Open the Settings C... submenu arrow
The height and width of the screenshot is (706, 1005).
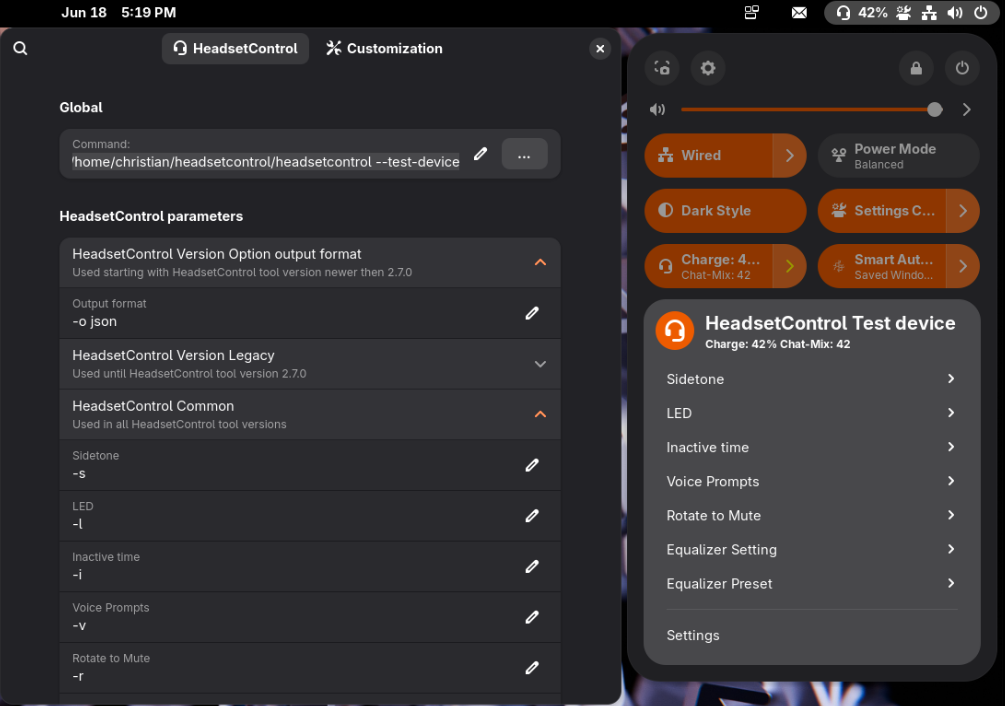pyautogui.click(x=963, y=211)
